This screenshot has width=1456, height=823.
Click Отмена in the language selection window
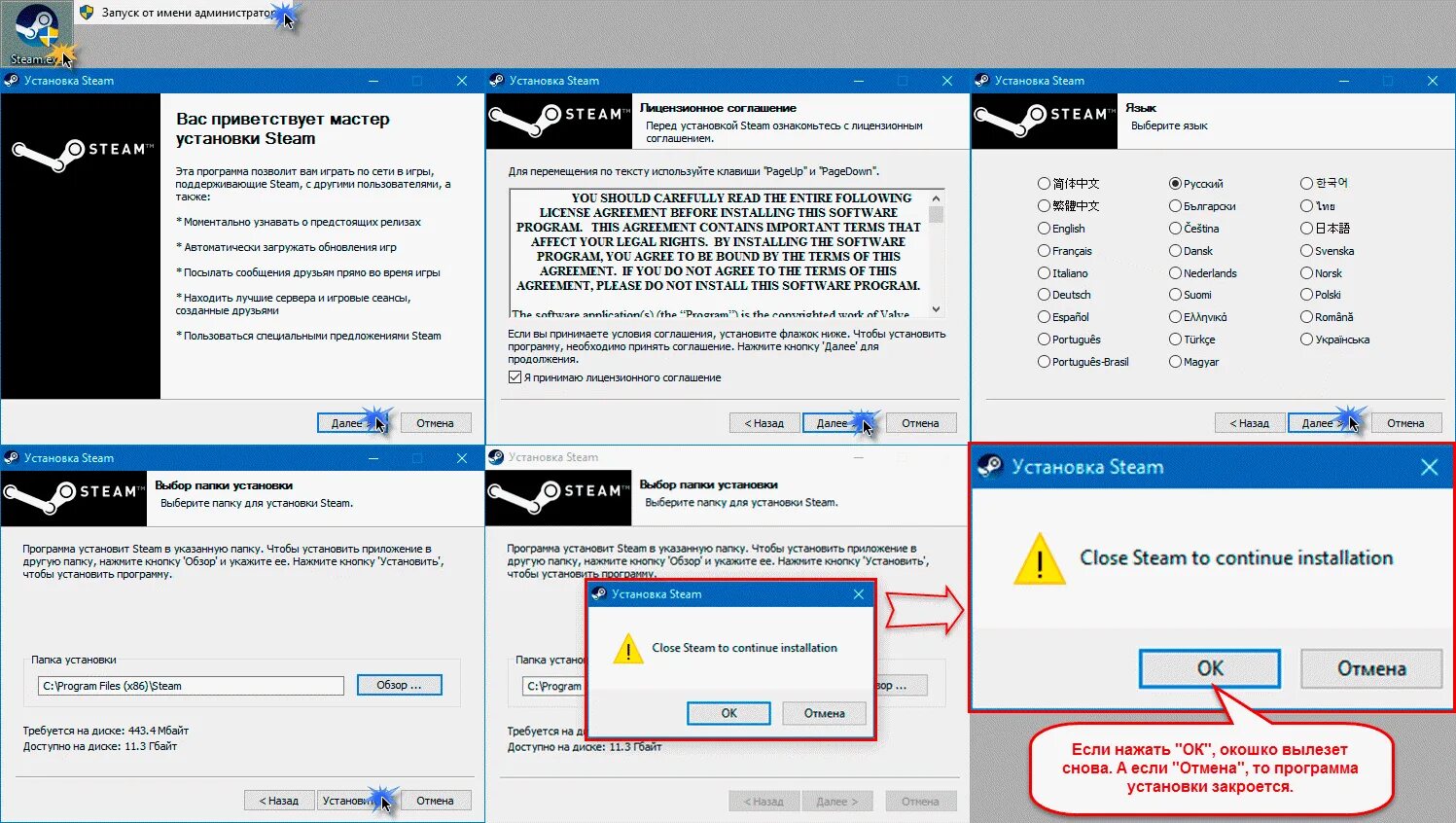coord(1405,423)
